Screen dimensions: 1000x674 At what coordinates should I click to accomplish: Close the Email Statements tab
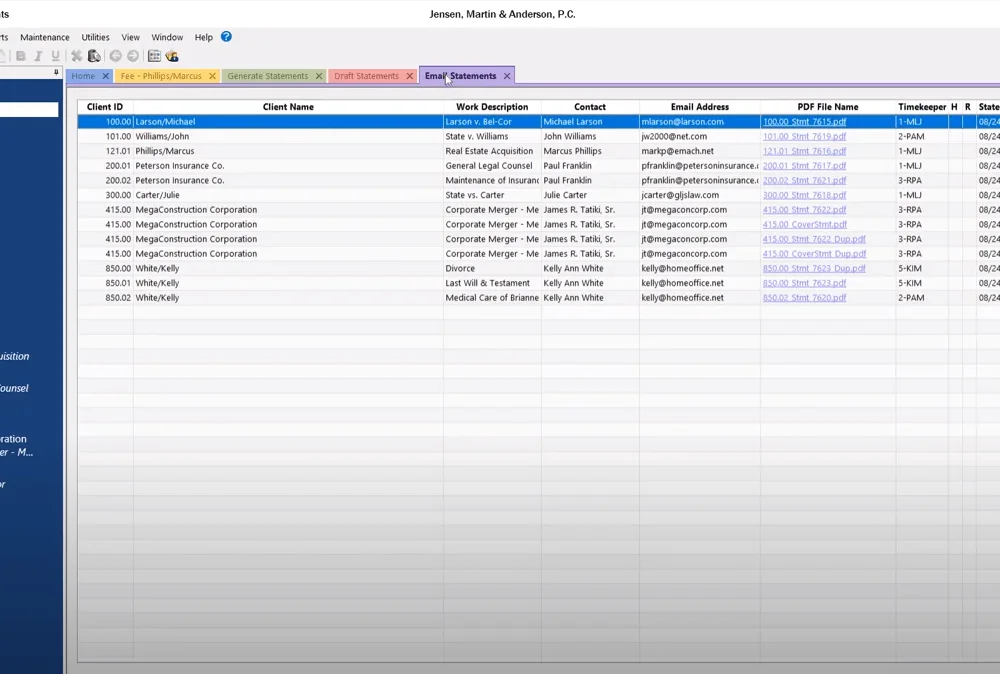(507, 76)
